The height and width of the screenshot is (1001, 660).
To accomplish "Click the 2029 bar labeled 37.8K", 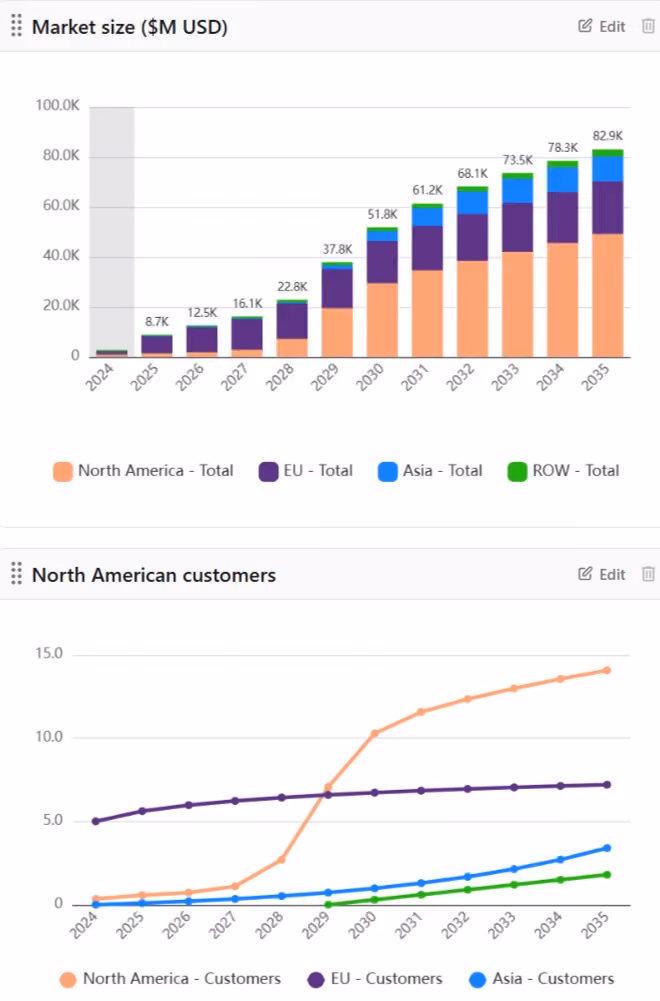I will click(337, 309).
